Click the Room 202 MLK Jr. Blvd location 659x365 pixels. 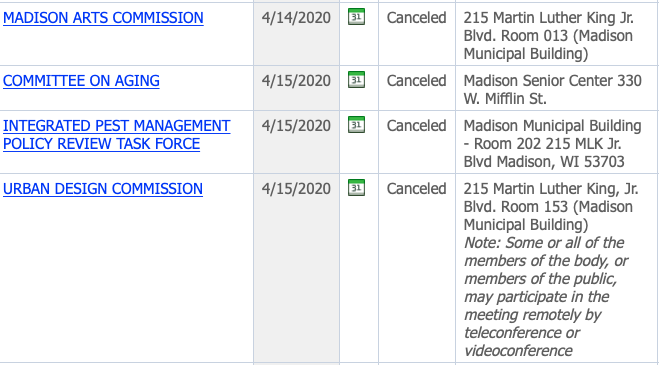(x=553, y=144)
